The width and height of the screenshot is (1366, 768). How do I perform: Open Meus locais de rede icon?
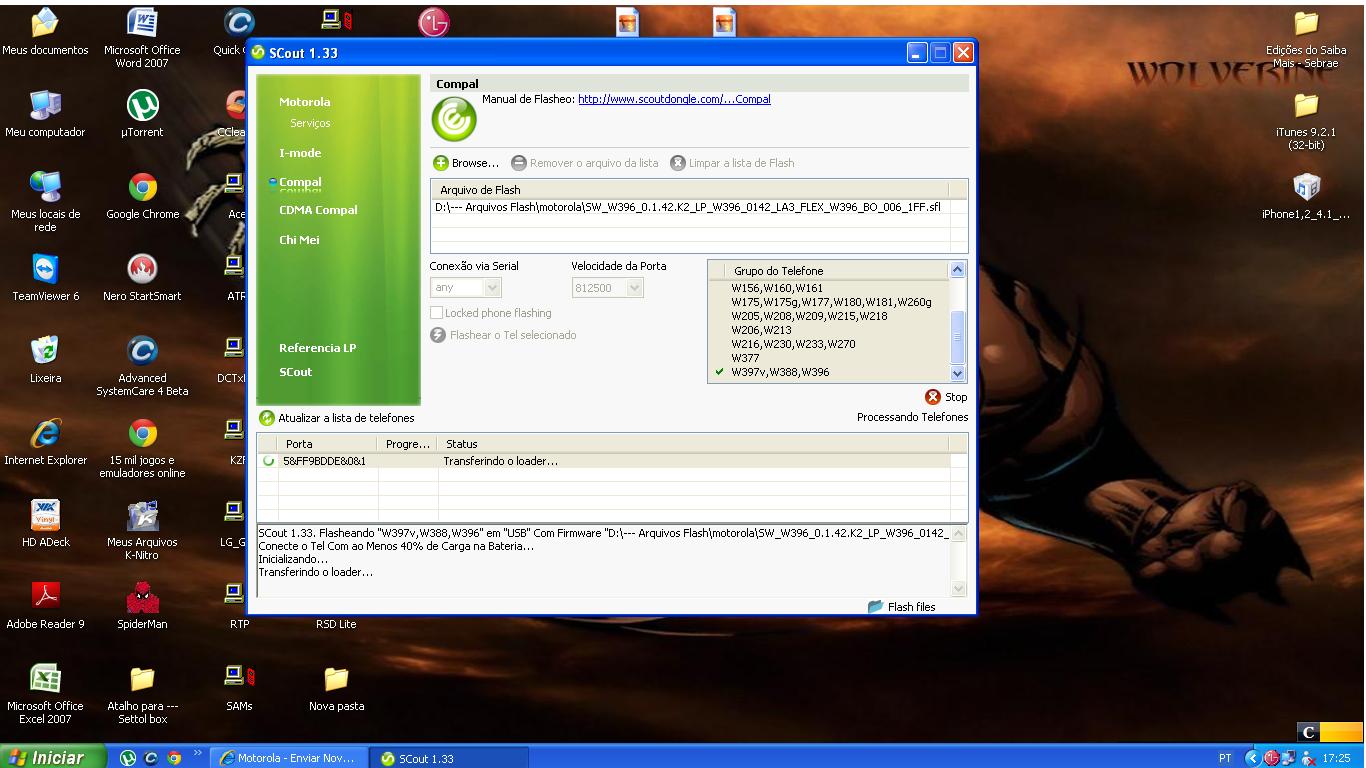tap(45, 202)
